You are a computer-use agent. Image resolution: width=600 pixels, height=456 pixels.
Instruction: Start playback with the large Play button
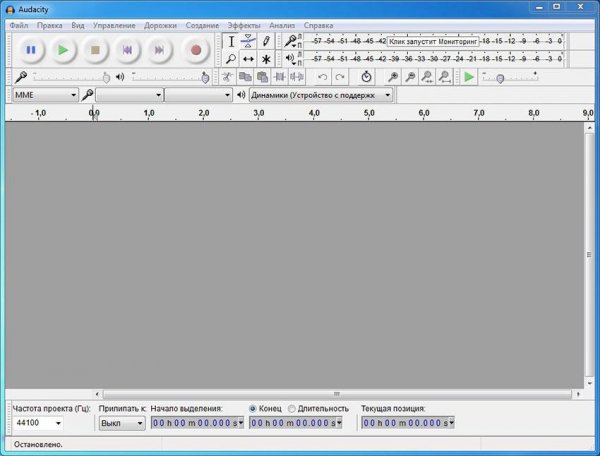63,50
